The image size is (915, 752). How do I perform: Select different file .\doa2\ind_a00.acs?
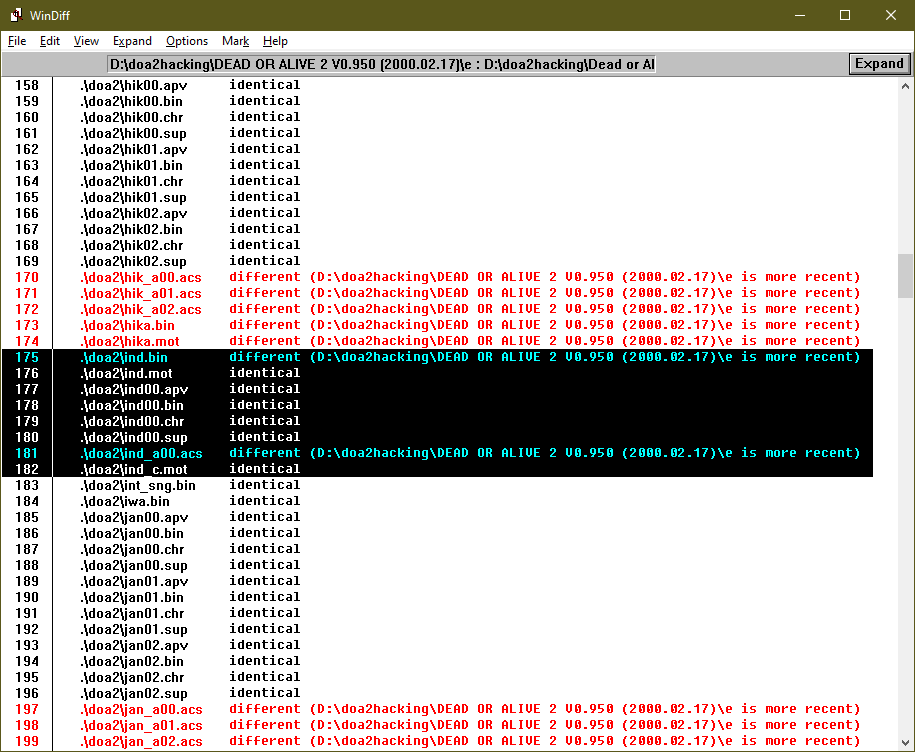pos(437,453)
